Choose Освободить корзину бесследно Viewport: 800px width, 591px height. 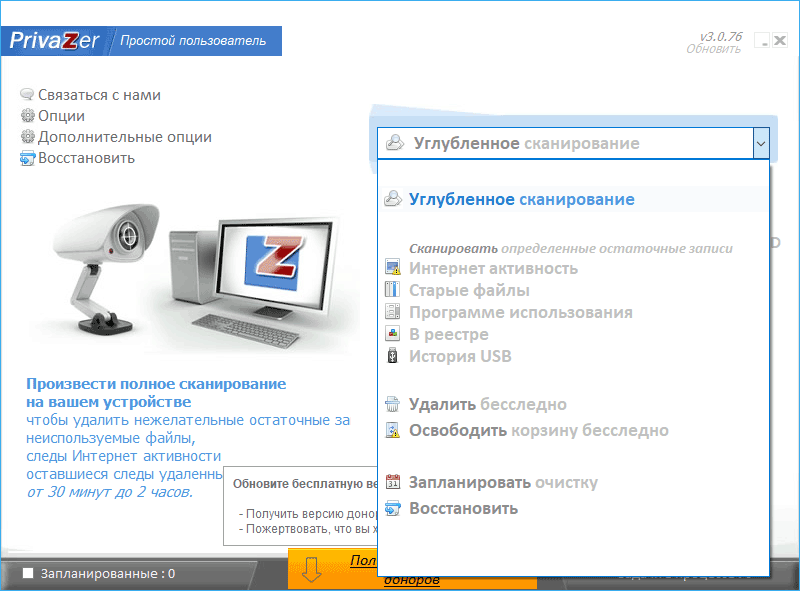pyautogui.click(x=538, y=430)
